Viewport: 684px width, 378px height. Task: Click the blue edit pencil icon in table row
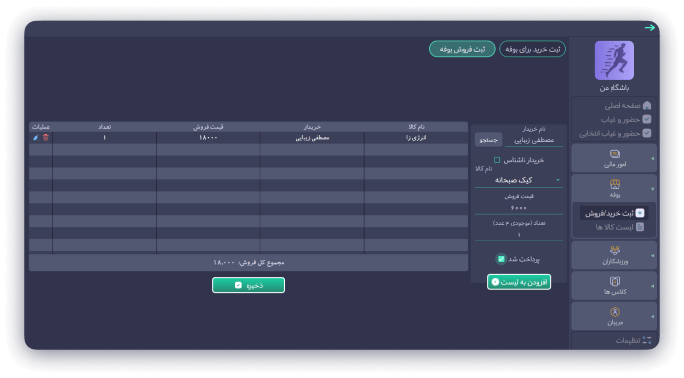click(x=36, y=138)
